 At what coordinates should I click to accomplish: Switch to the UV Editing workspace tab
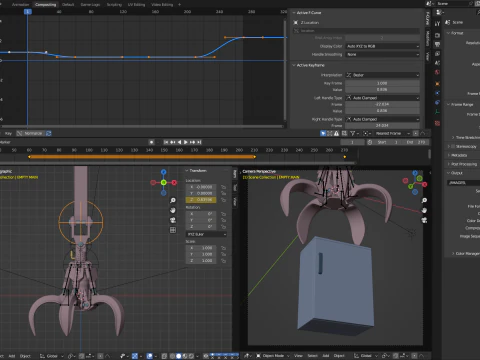[x=137, y=5]
